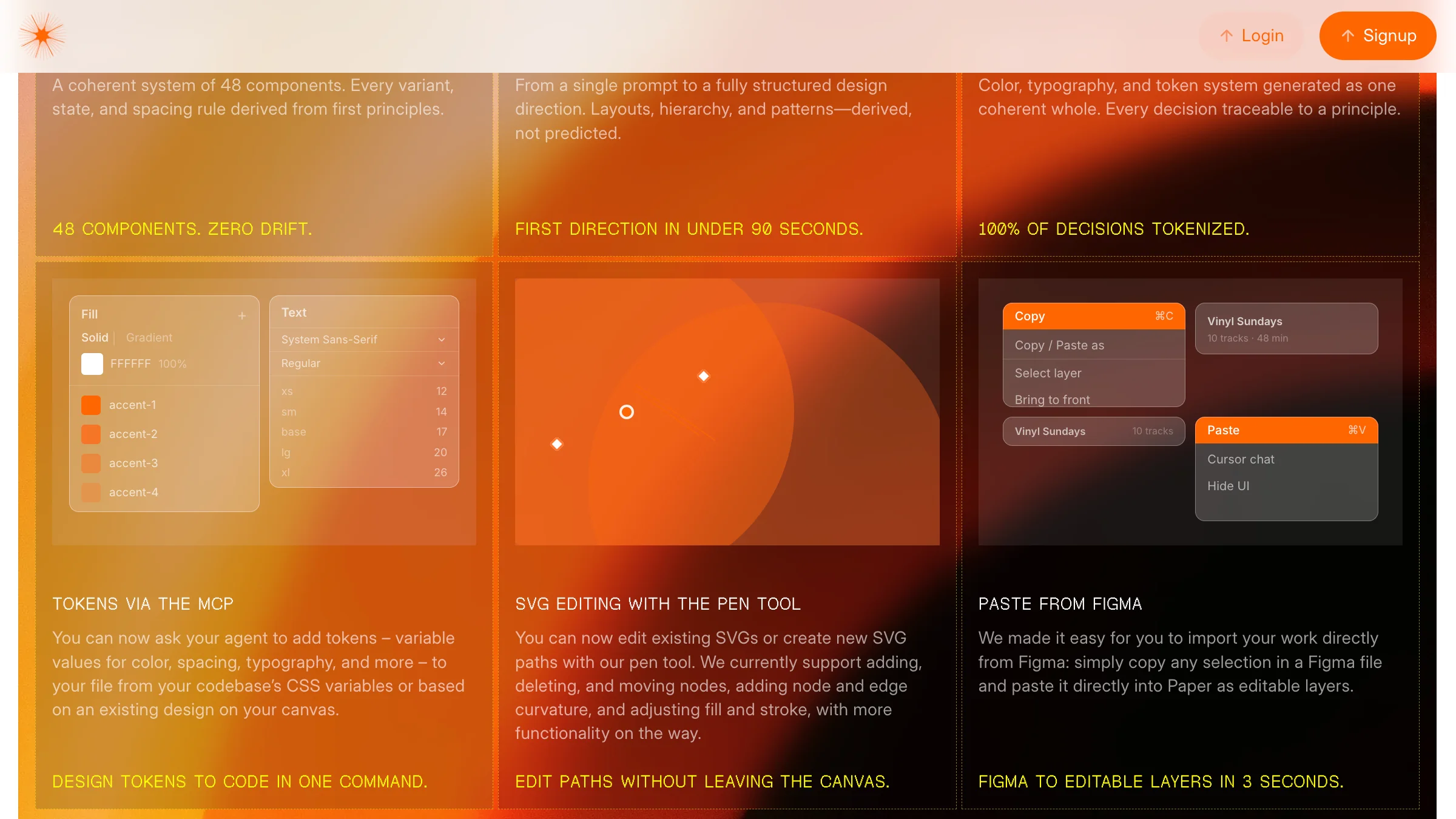The width and height of the screenshot is (1456, 819).
Task: Click the orange starburst logo
Action: pos(42,36)
